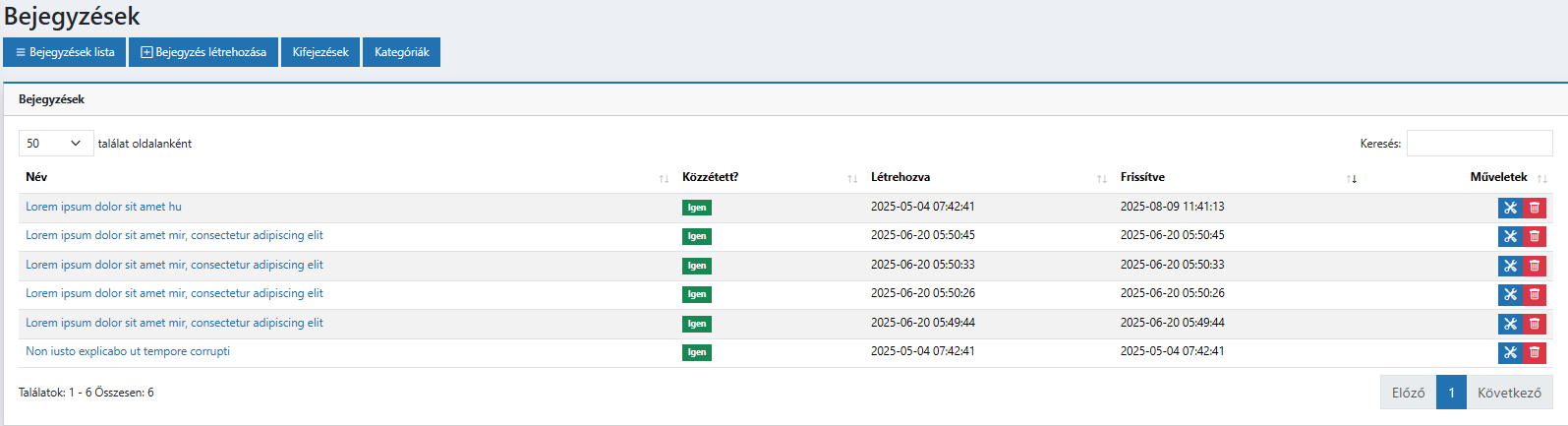Edit the "Non iusto explicabo ut tempore corrupti" entry
Image resolution: width=1568 pixels, height=426 pixels.
pyautogui.click(x=1510, y=352)
